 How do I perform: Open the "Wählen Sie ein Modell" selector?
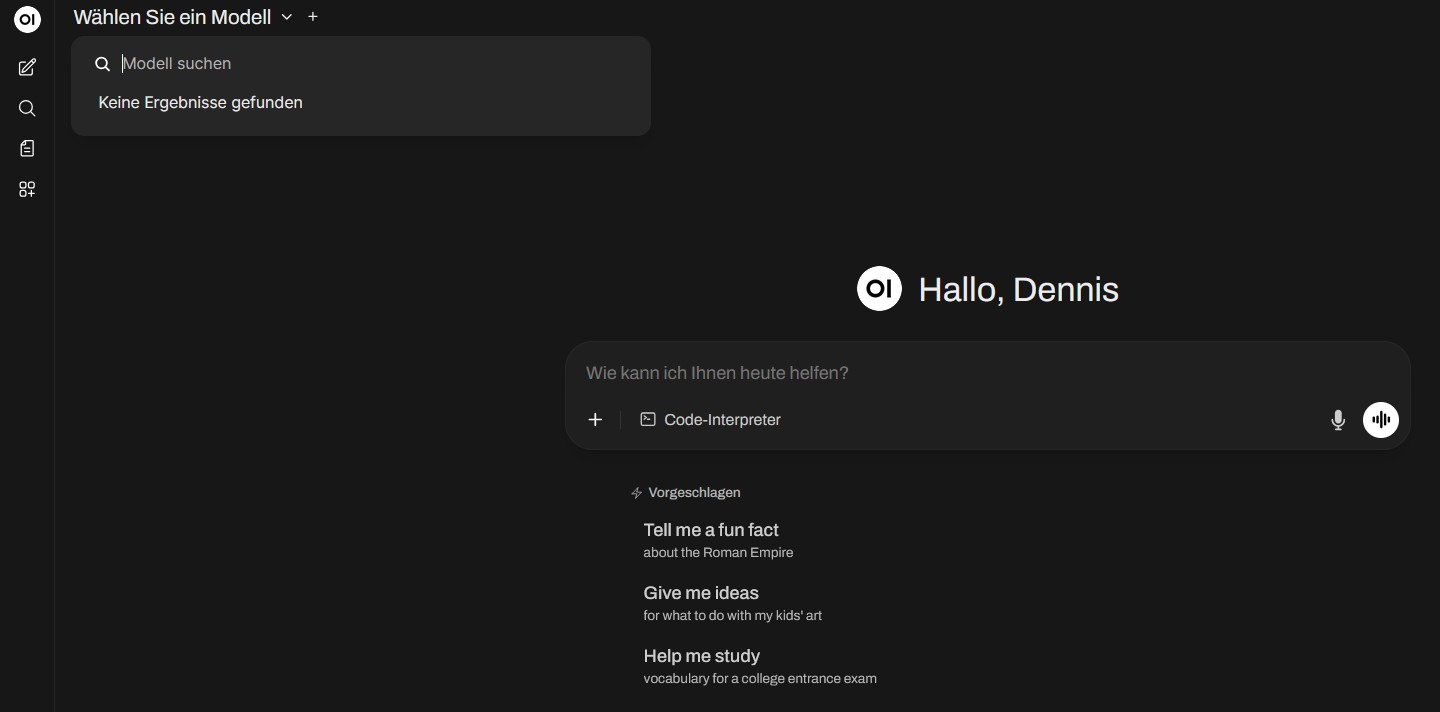(172, 17)
